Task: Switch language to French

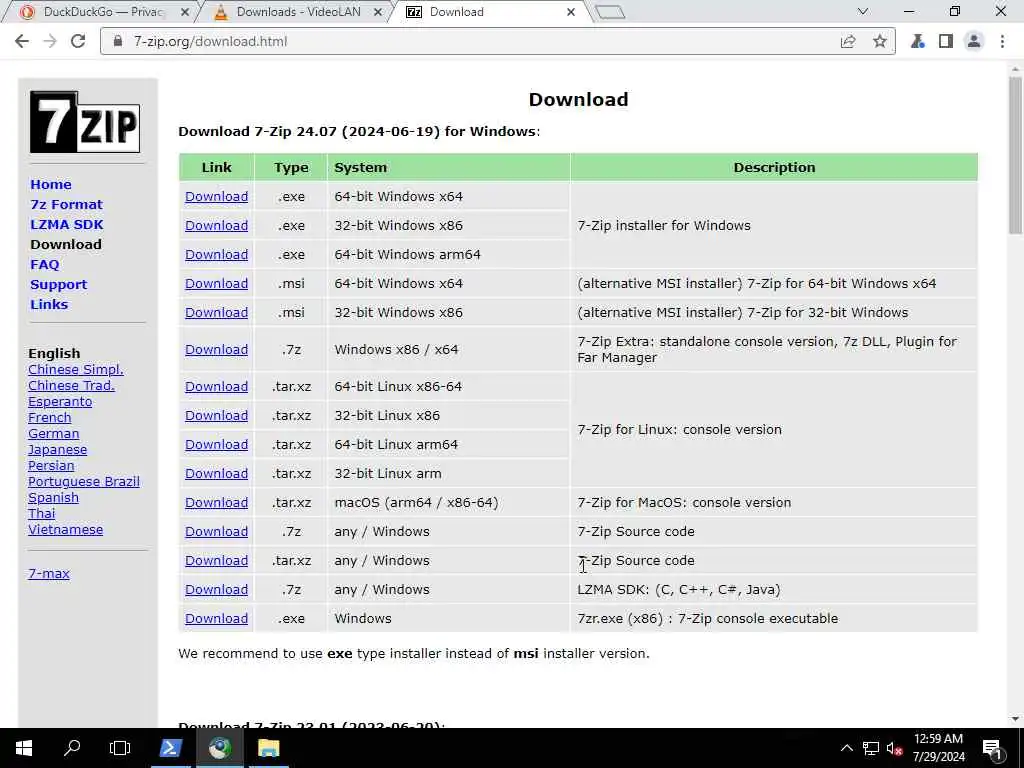Action: [x=50, y=417]
